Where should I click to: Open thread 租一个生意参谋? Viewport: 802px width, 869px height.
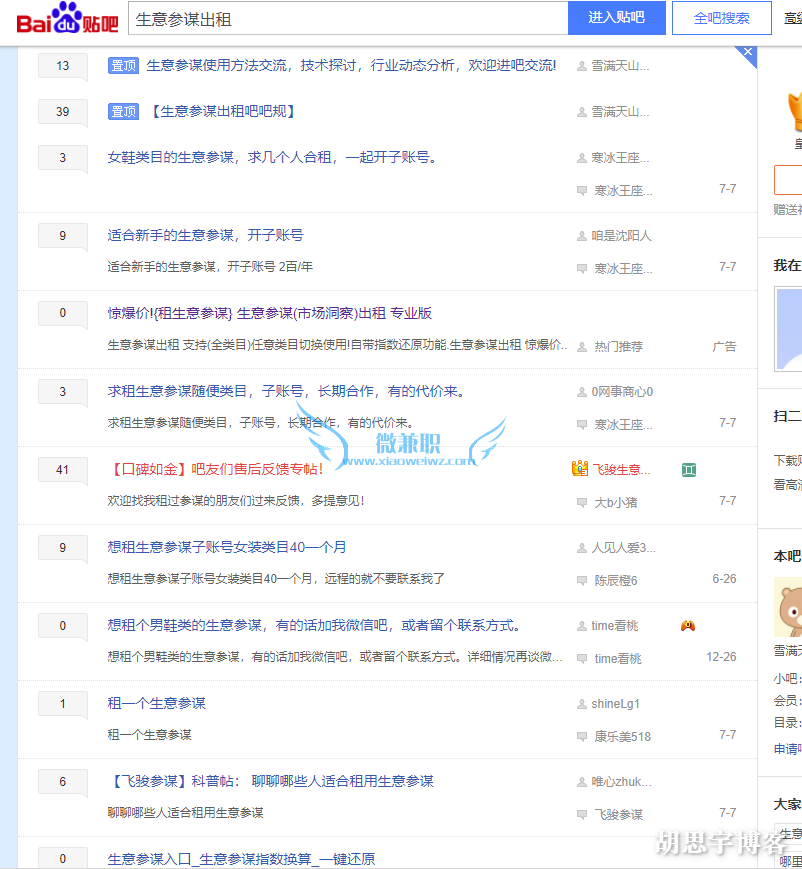156,703
